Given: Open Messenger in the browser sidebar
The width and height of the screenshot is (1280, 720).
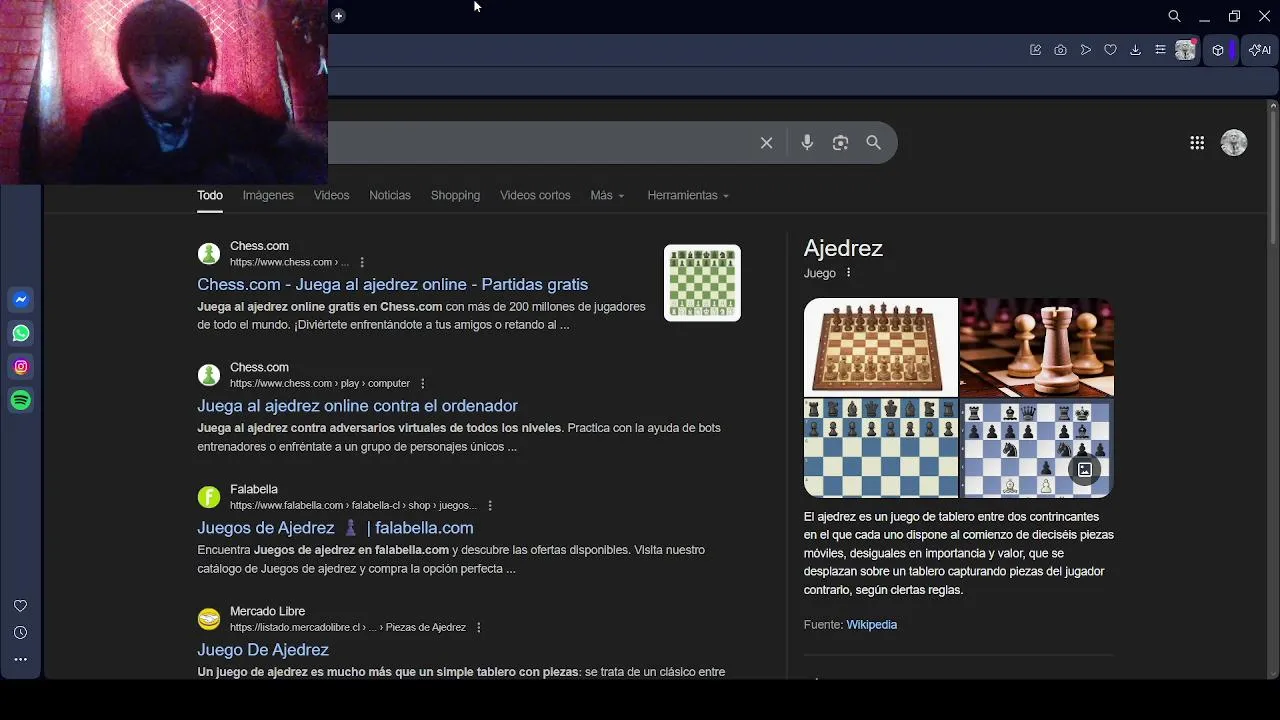Looking at the screenshot, I should 21,300.
